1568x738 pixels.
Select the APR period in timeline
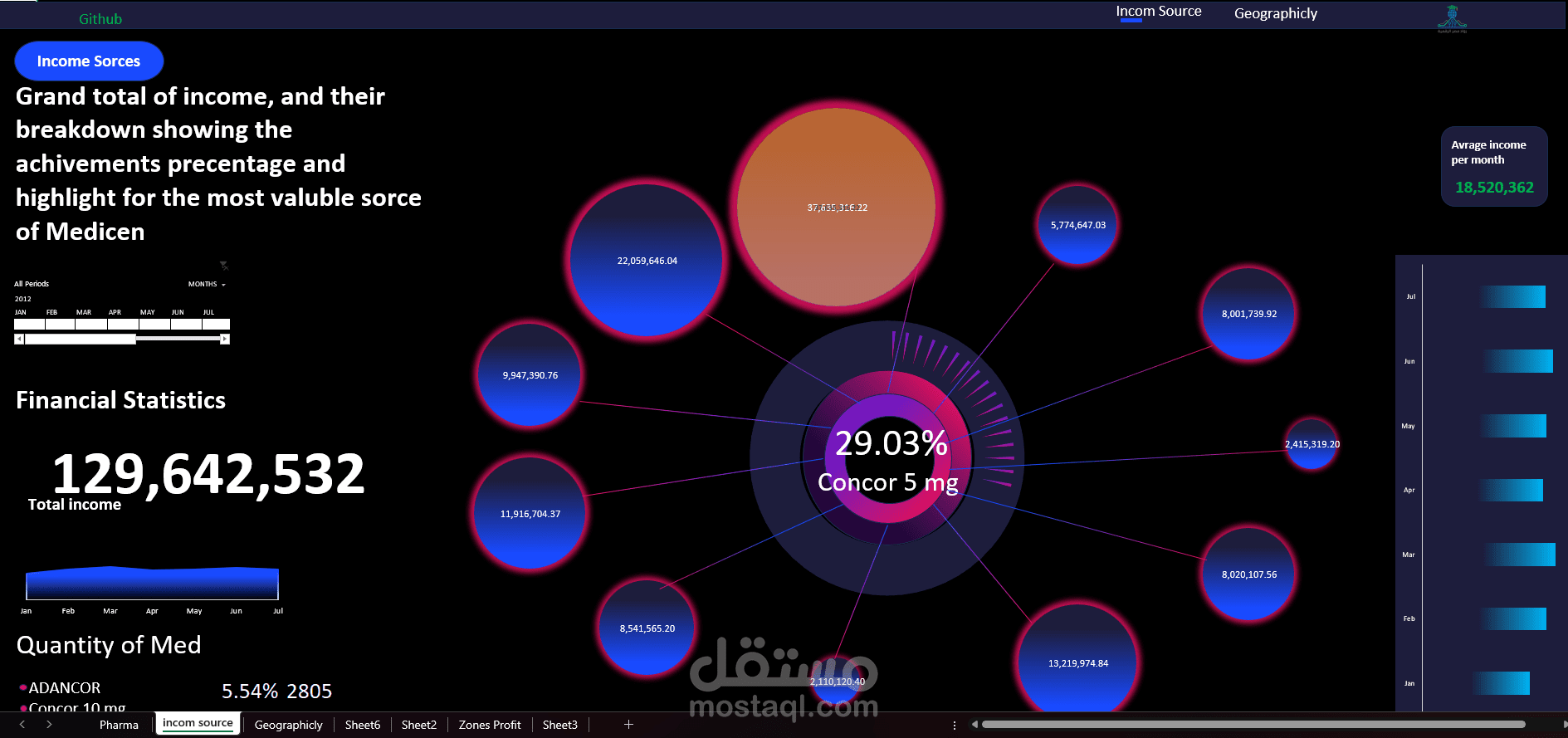[x=123, y=325]
